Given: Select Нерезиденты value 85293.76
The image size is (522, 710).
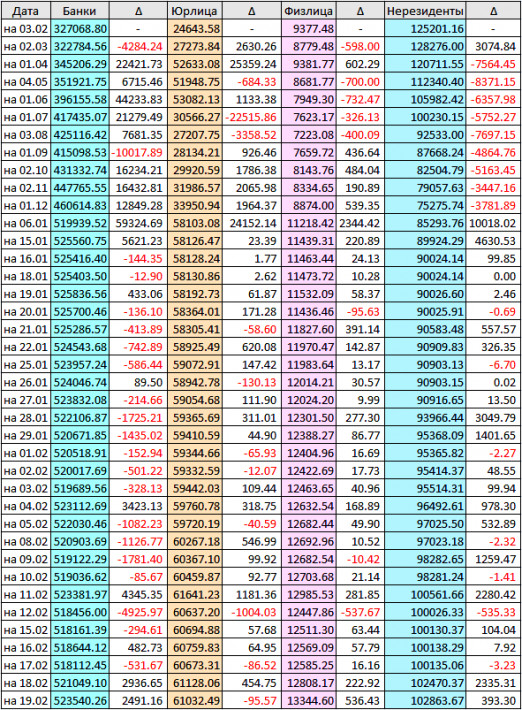Looking at the screenshot, I should [x=425, y=223].
